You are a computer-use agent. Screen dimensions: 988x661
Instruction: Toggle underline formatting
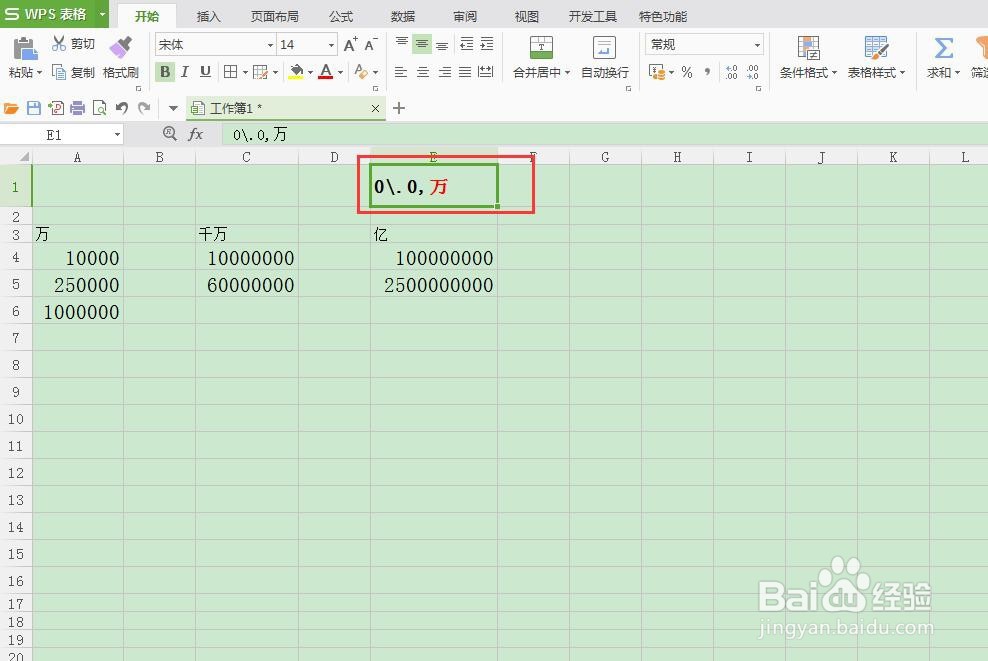click(x=205, y=72)
